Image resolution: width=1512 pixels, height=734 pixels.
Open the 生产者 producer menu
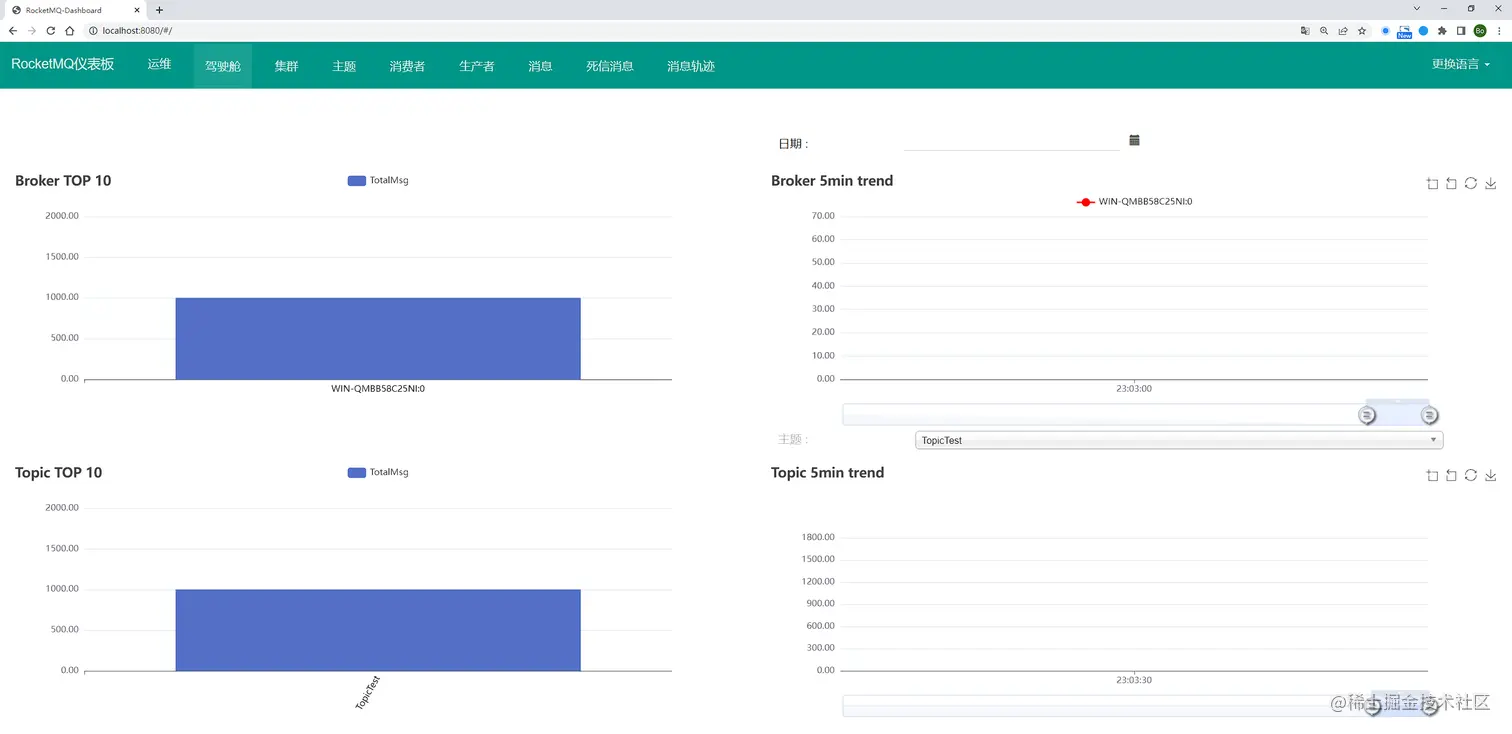coord(477,66)
